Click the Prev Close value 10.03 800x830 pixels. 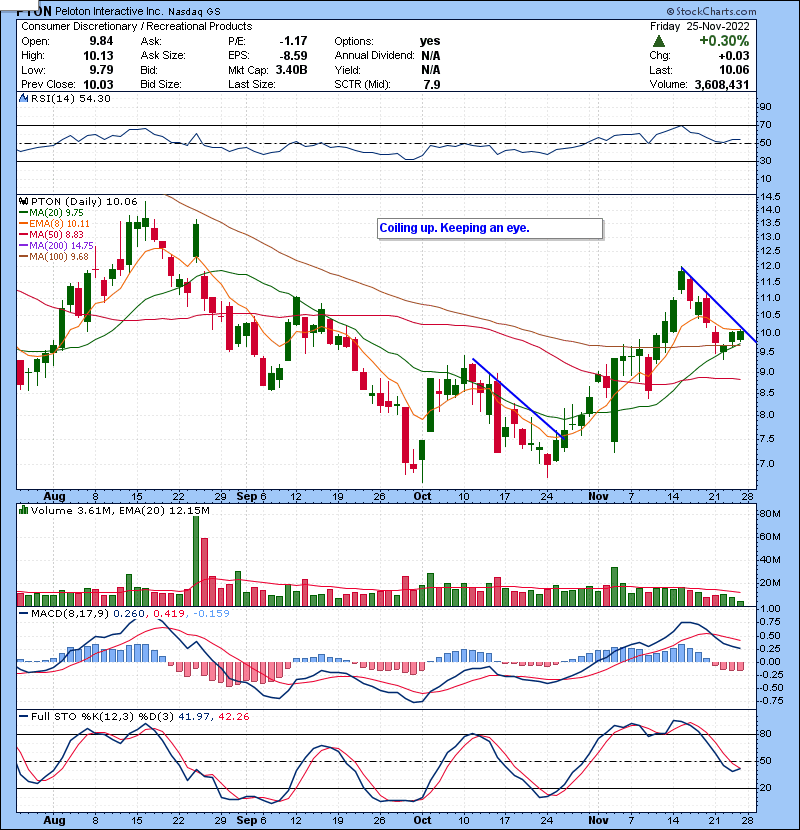pyautogui.click(x=98, y=84)
